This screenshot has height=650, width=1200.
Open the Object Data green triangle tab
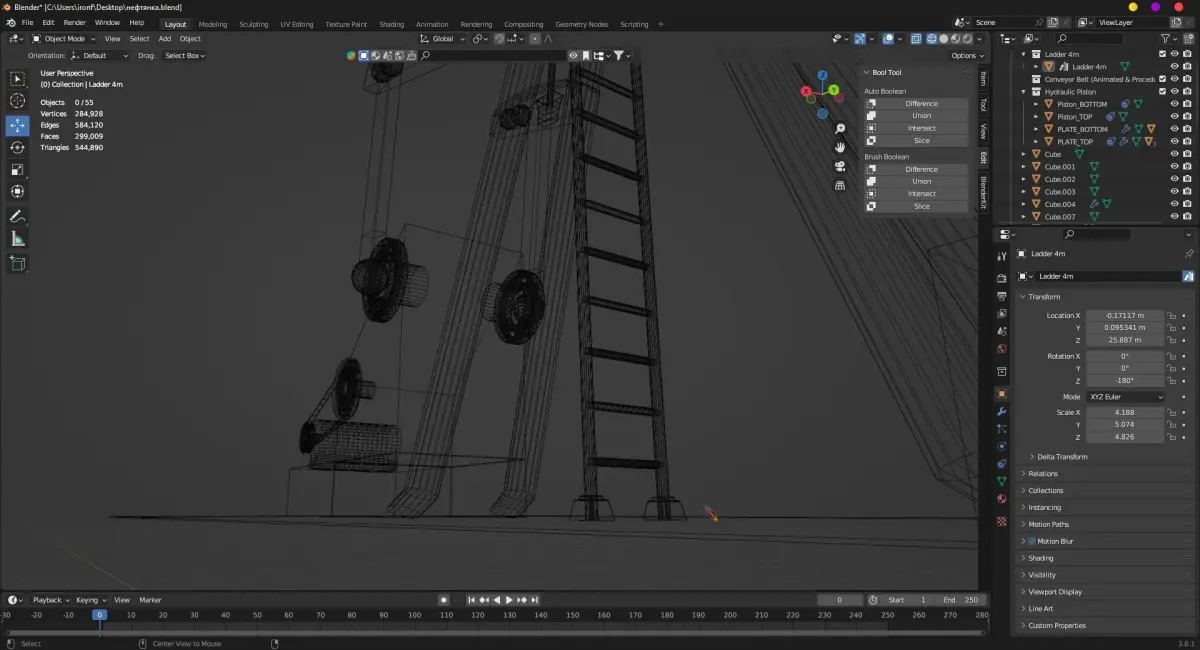(1002, 481)
